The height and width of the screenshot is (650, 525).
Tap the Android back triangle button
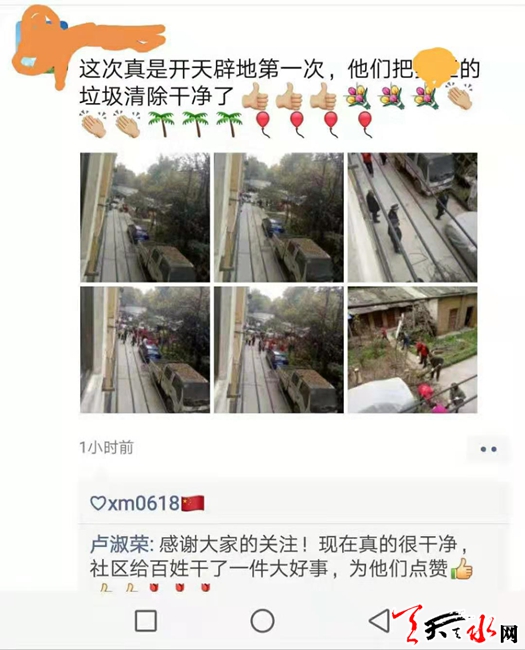[379, 621]
